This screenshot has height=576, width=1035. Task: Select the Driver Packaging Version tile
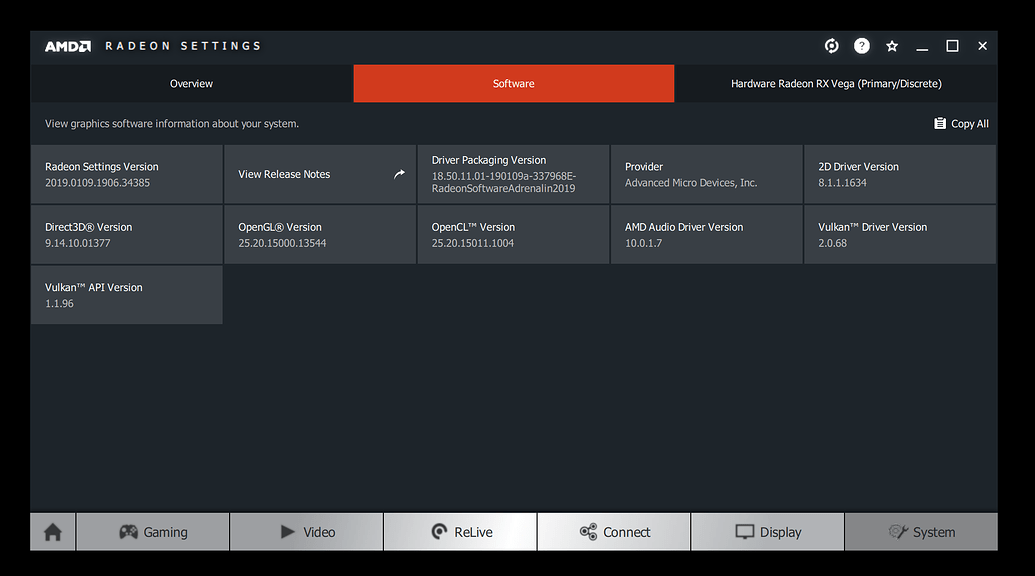coord(514,174)
